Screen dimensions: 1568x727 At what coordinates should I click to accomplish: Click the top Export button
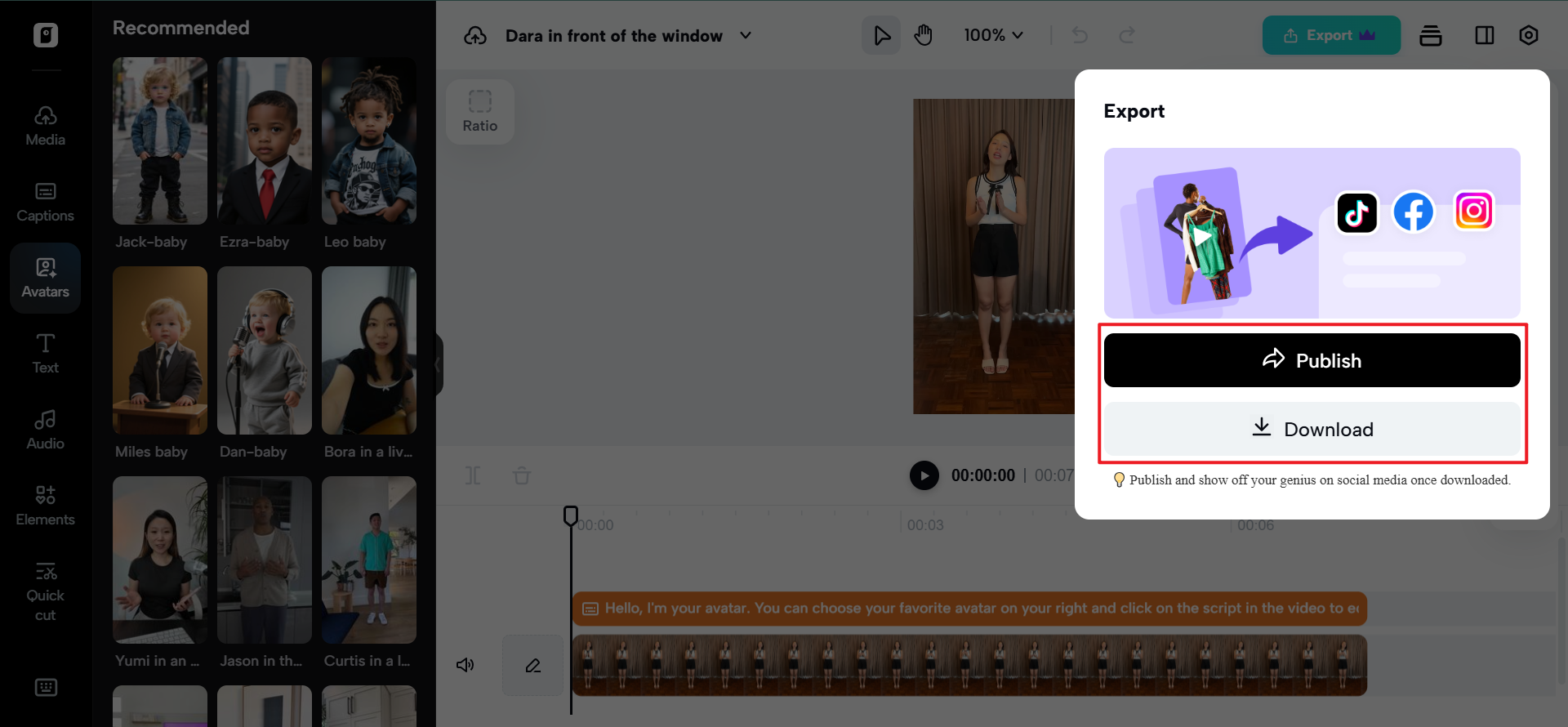pos(1331,35)
